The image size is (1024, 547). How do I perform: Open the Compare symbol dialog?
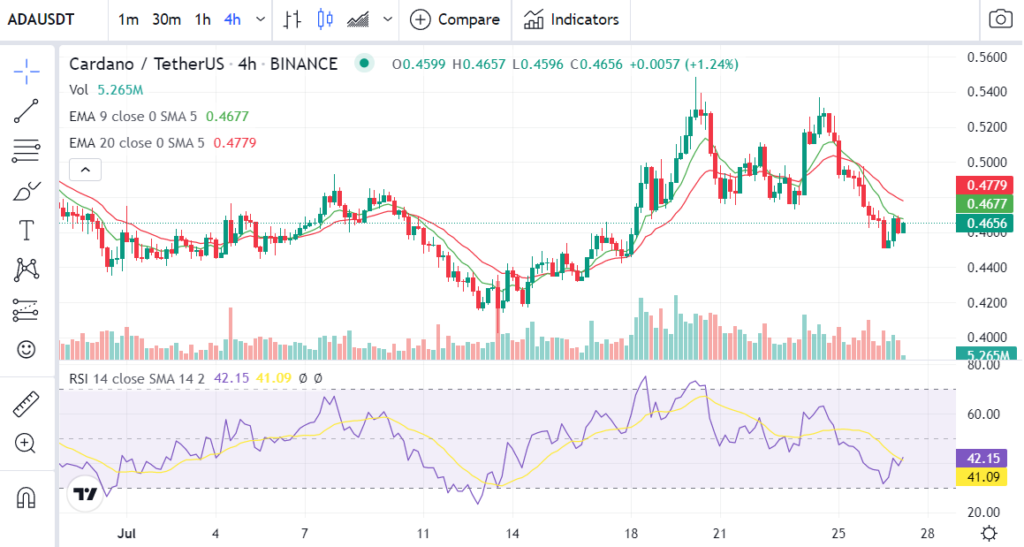[x=455, y=20]
